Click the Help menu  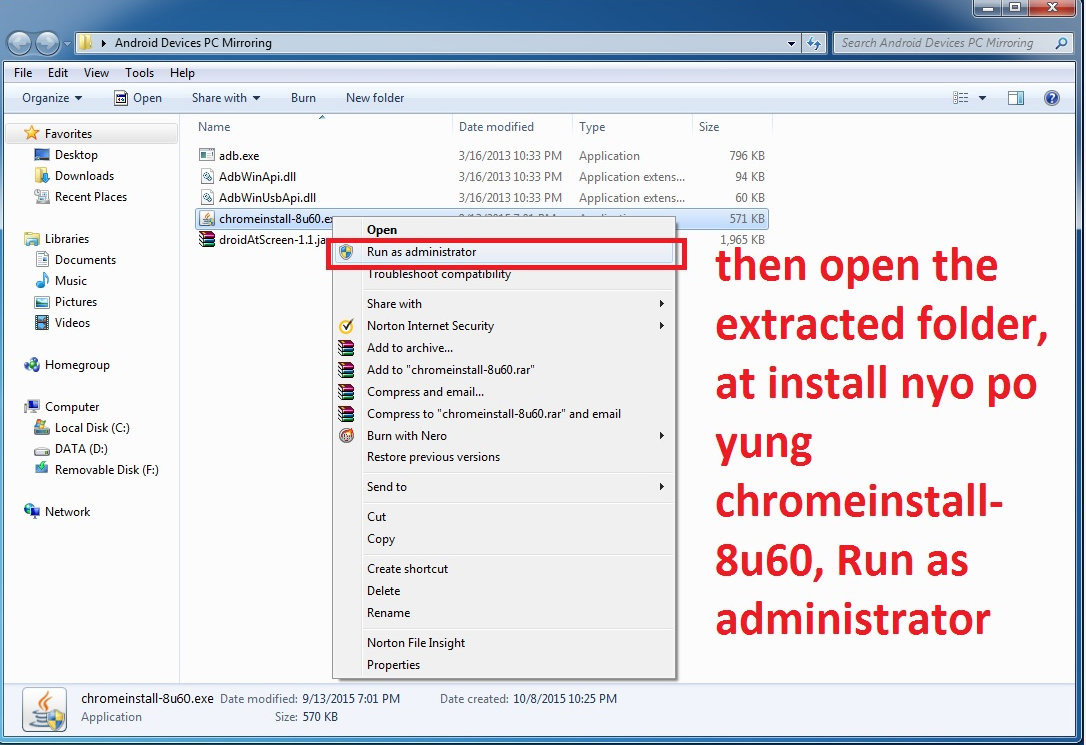click(182, 73)
